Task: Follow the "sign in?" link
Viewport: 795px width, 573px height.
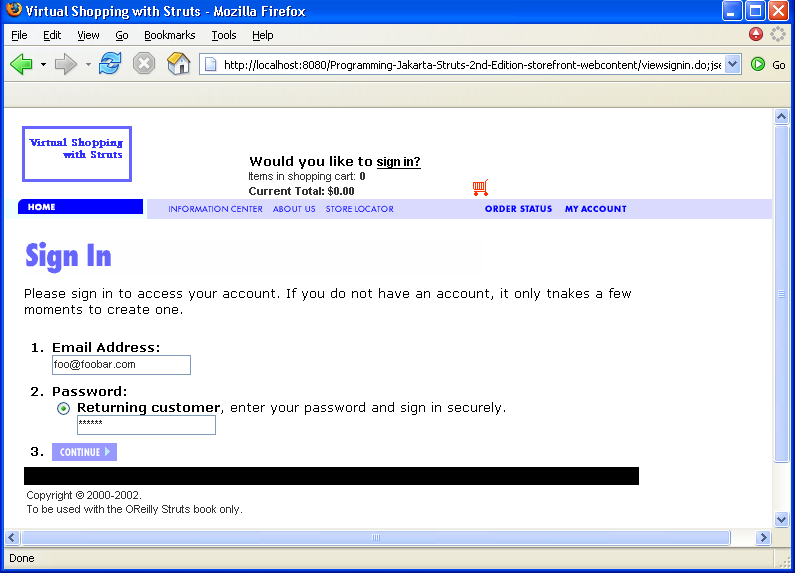Action: click(x=398, y=162)
